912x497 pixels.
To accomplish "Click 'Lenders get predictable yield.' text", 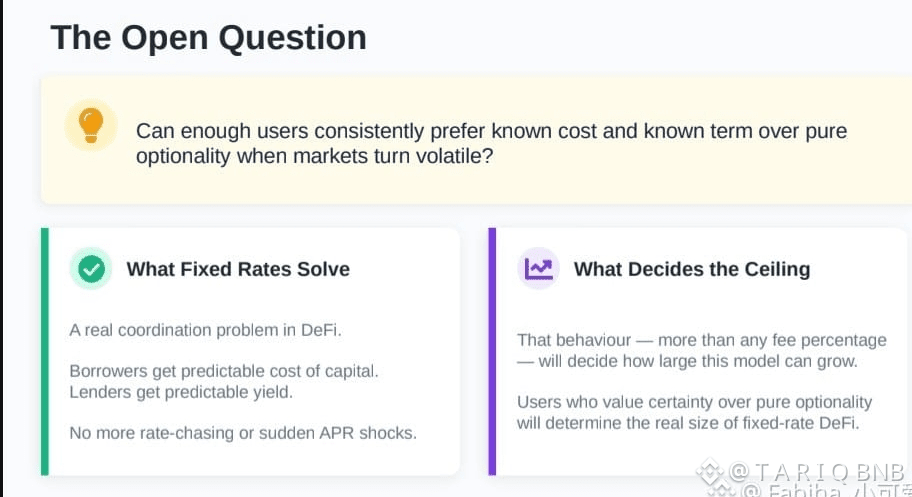I will coord(181,392).
